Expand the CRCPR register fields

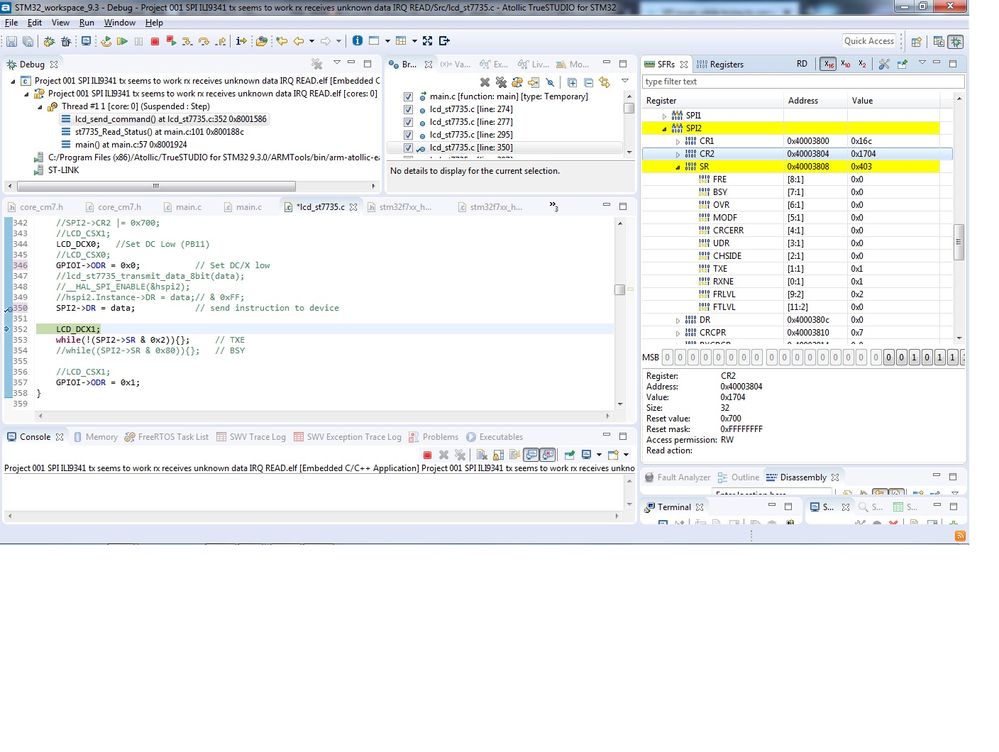point(677,333)
